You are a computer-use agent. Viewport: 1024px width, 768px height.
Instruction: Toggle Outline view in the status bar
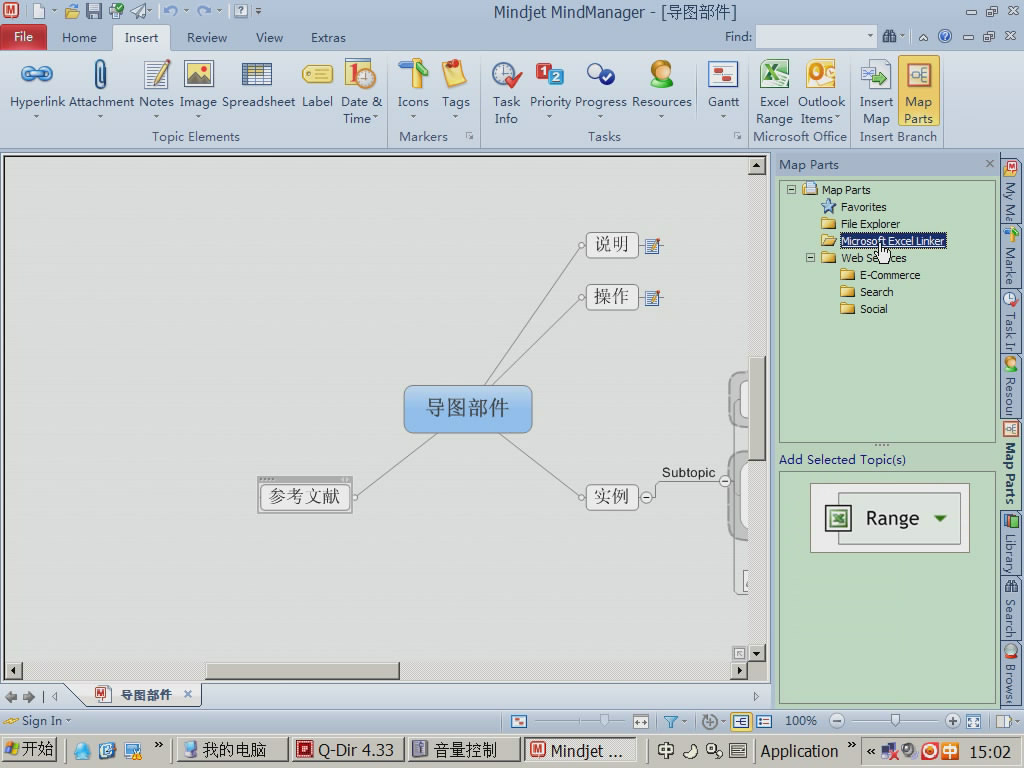pyautogui.click(x=764, y=721)
